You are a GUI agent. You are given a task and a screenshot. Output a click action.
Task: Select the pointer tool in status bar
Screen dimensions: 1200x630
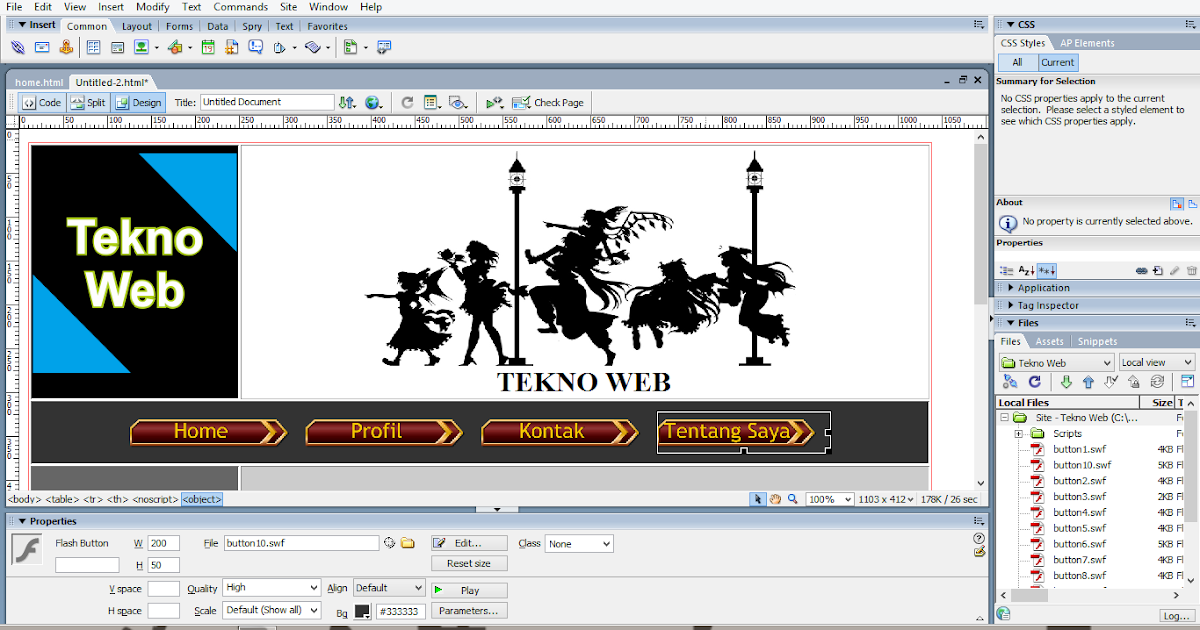point(759,499)
